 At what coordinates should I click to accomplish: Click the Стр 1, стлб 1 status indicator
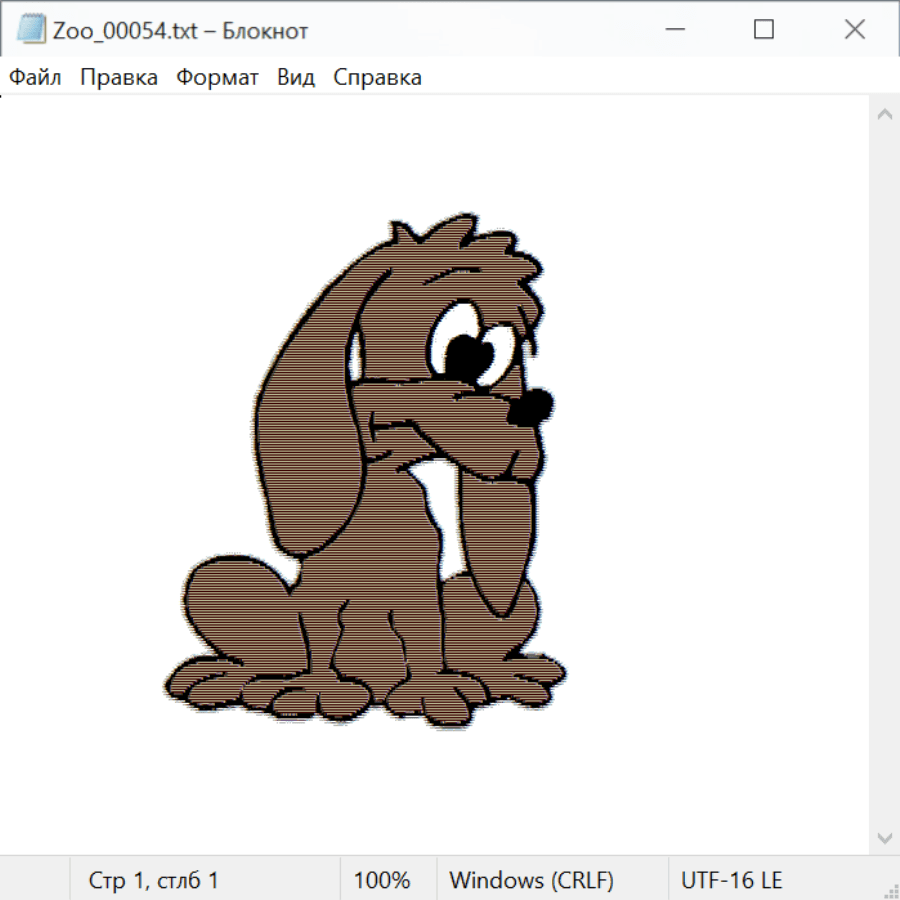pyautogui.click(x=154, y=880)
